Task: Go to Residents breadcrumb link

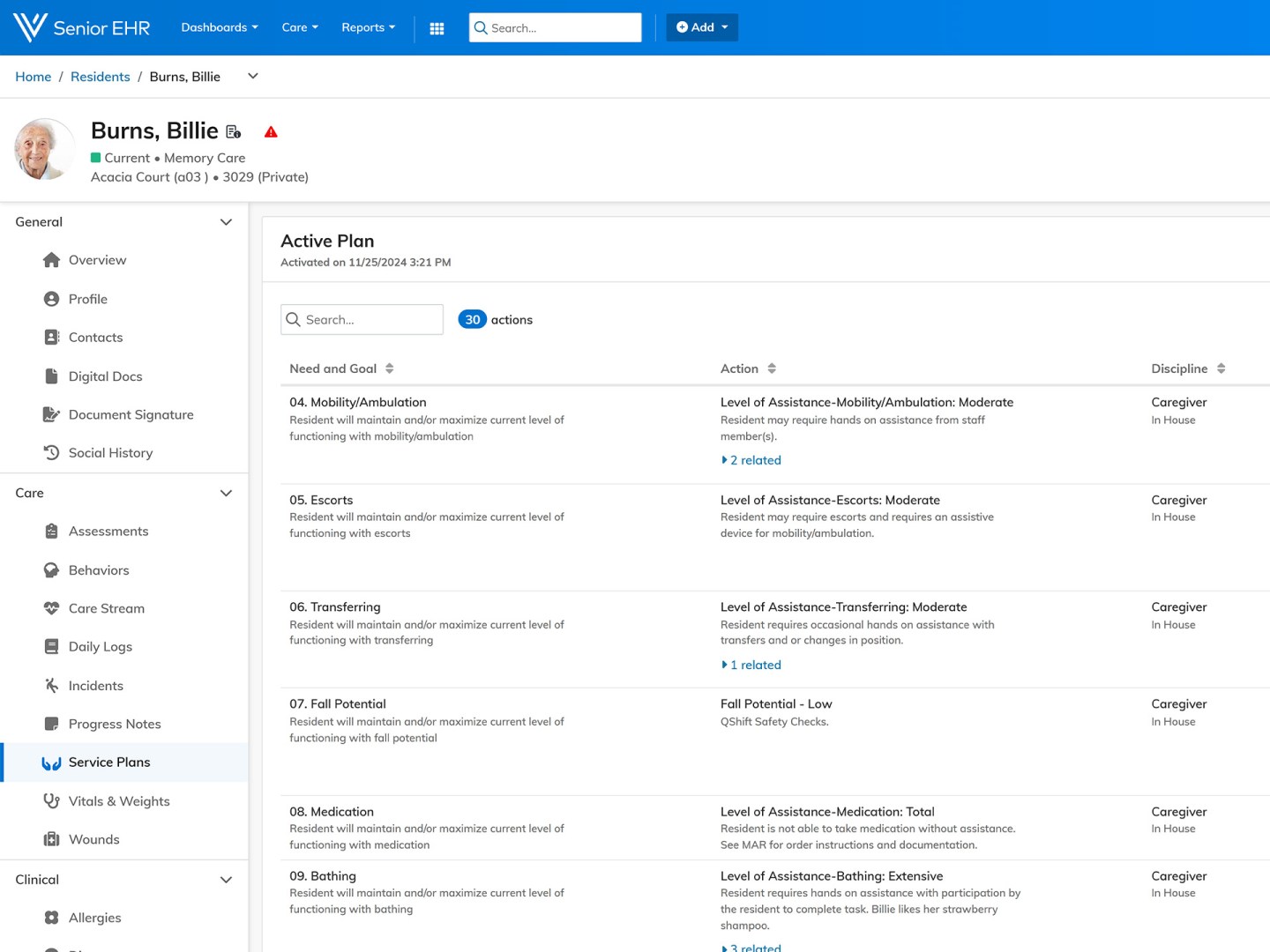Action: (x=100, y=77)
